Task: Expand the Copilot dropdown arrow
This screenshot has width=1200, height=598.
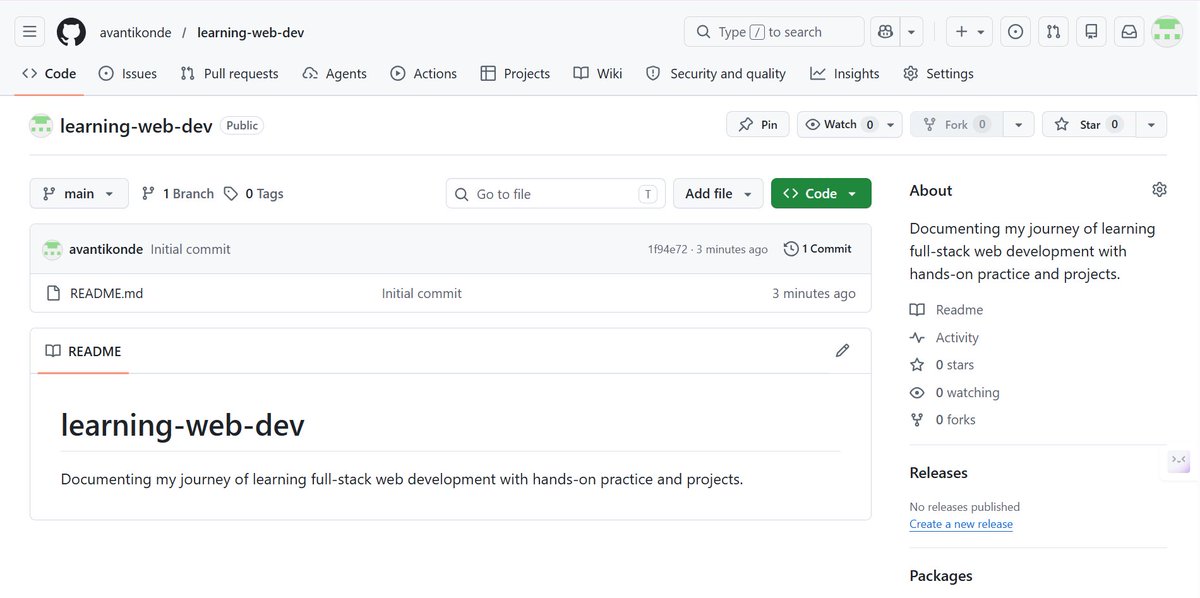Action: pyautogui.click(x=911, y=32)
